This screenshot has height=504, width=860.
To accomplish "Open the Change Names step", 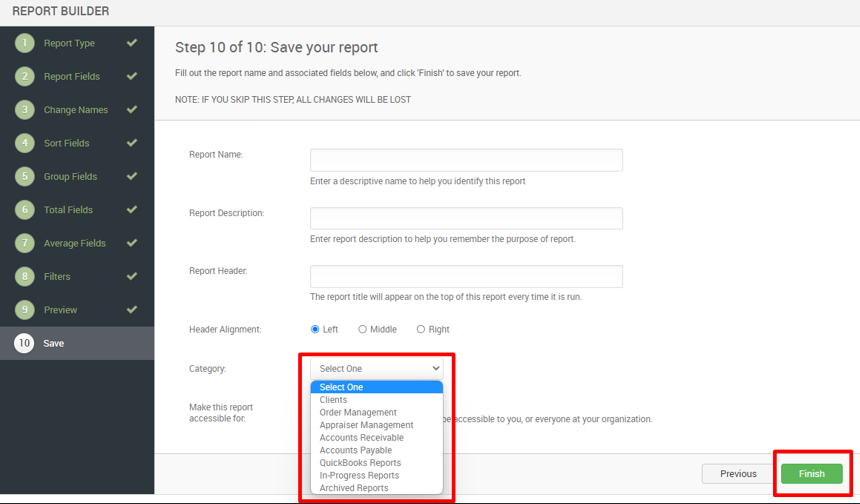I will tap(77, 110).
